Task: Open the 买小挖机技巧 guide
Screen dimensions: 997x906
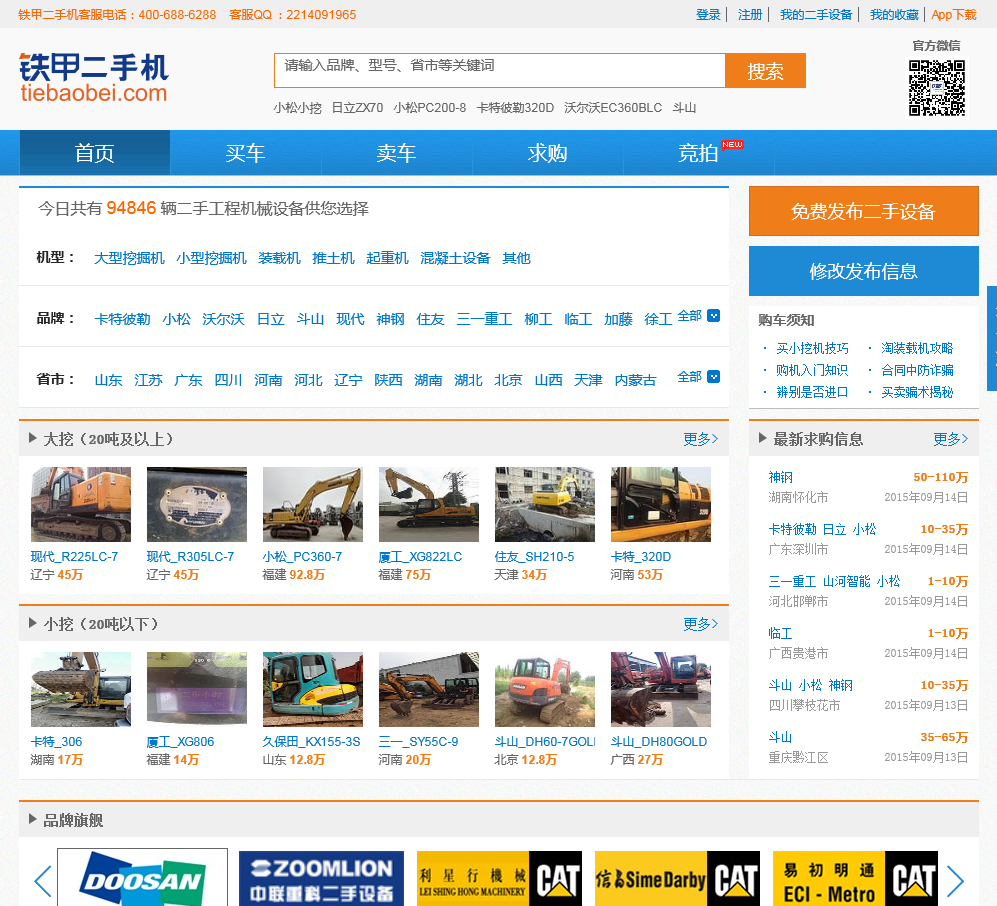Action: pyautogui.click(x=812, y=348)
